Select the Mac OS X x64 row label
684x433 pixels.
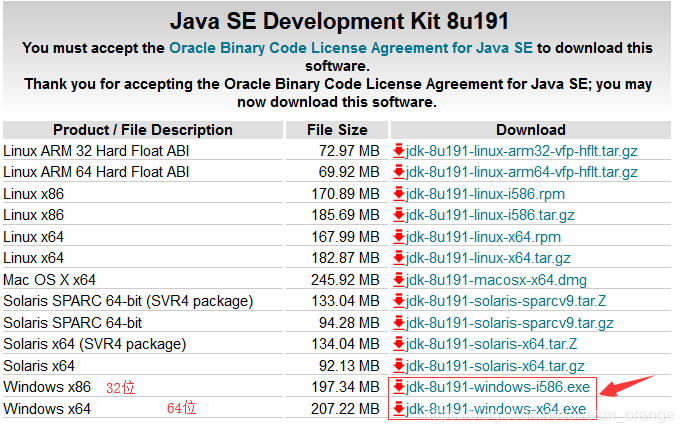(x=49, y=280)
